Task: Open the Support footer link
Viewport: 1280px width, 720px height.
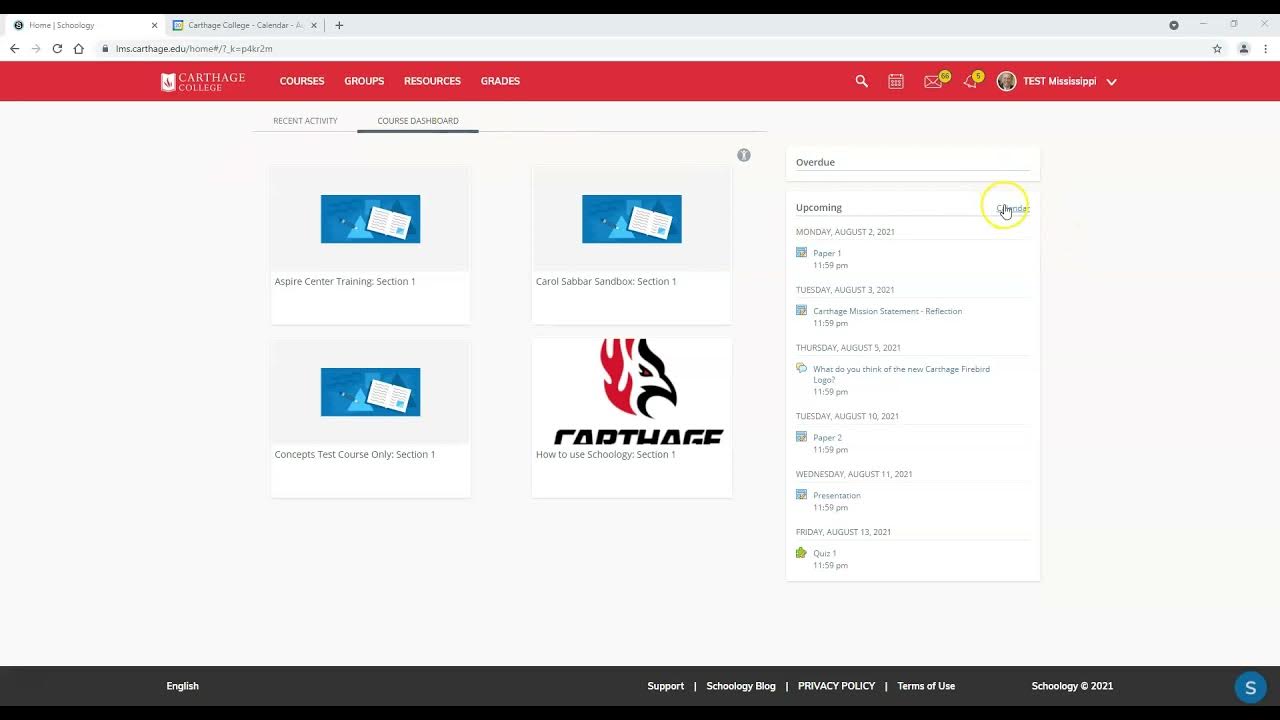Action: pyautogui.click(x=665, y=686)
